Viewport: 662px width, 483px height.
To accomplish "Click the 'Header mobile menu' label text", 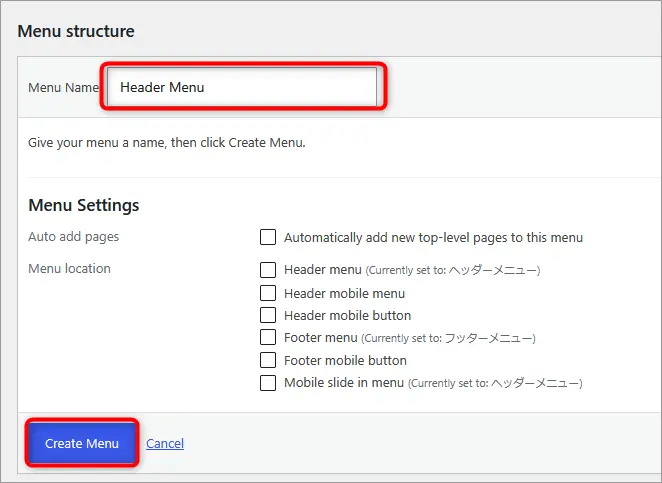I will [x=345, y=293].
